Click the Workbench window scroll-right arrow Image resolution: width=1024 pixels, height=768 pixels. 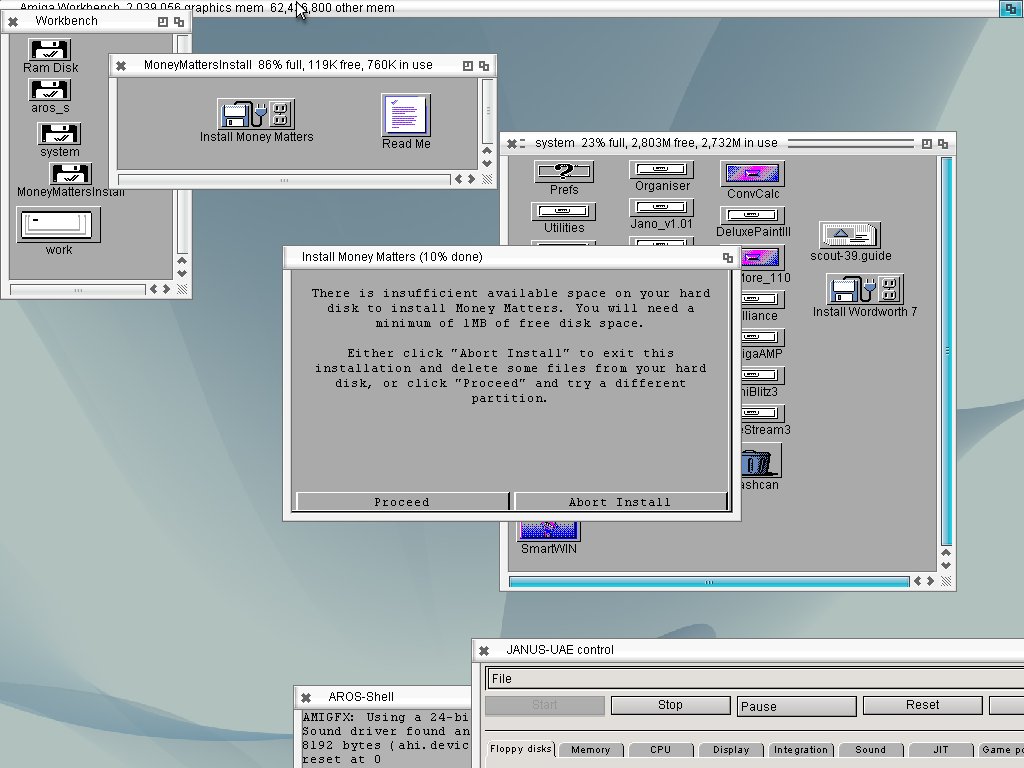click(167, 289)
